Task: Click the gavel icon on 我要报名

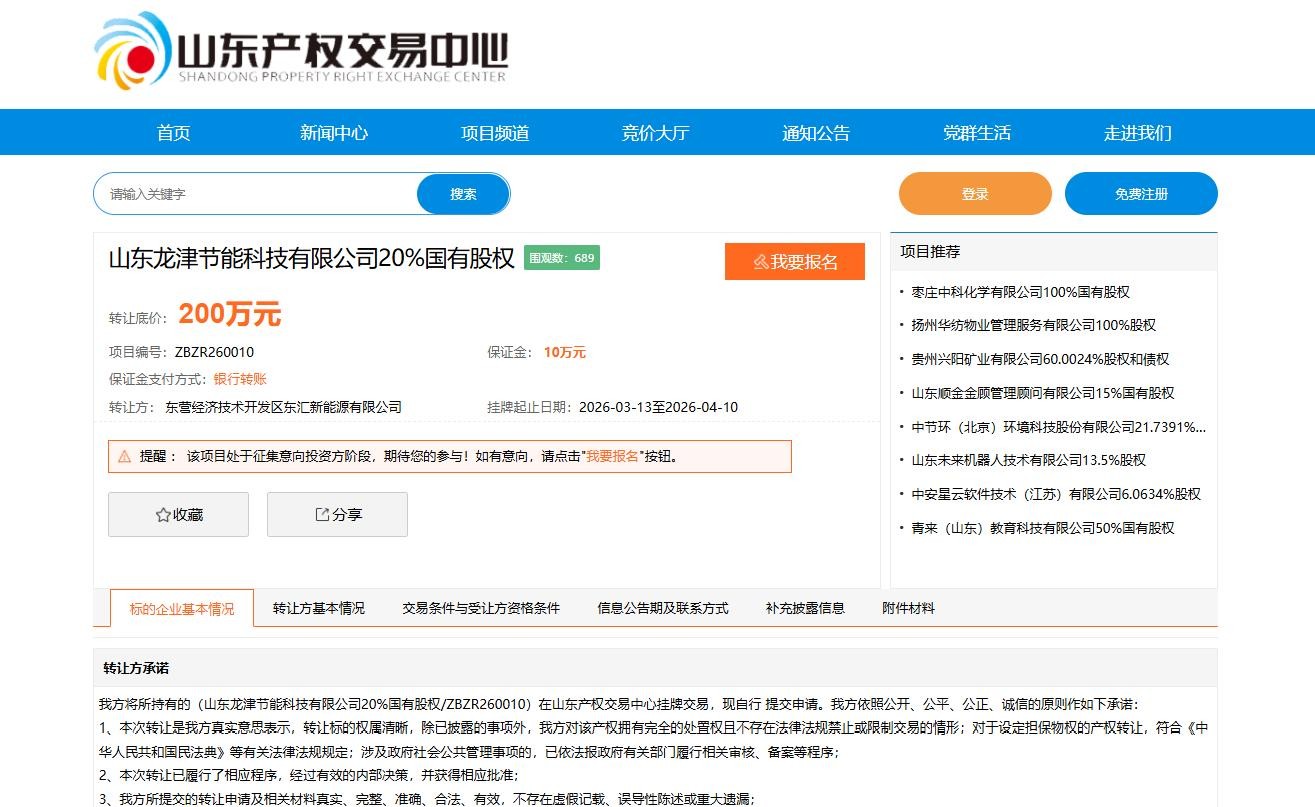Action: click(761, 262)
